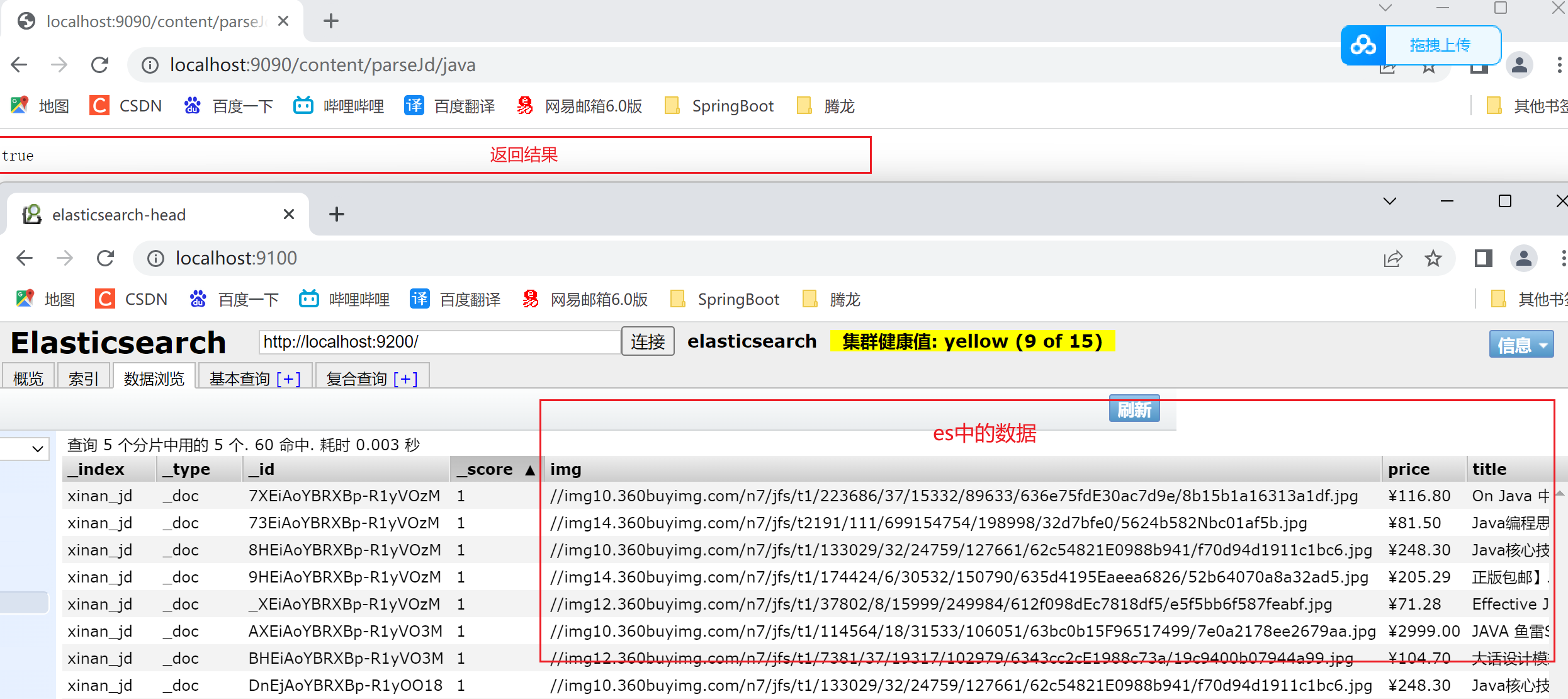Viewport: 1568px width, 699px height.
Task: Open CSDN bookmark in elasticsearch-head window
Action: coord(132,299)
